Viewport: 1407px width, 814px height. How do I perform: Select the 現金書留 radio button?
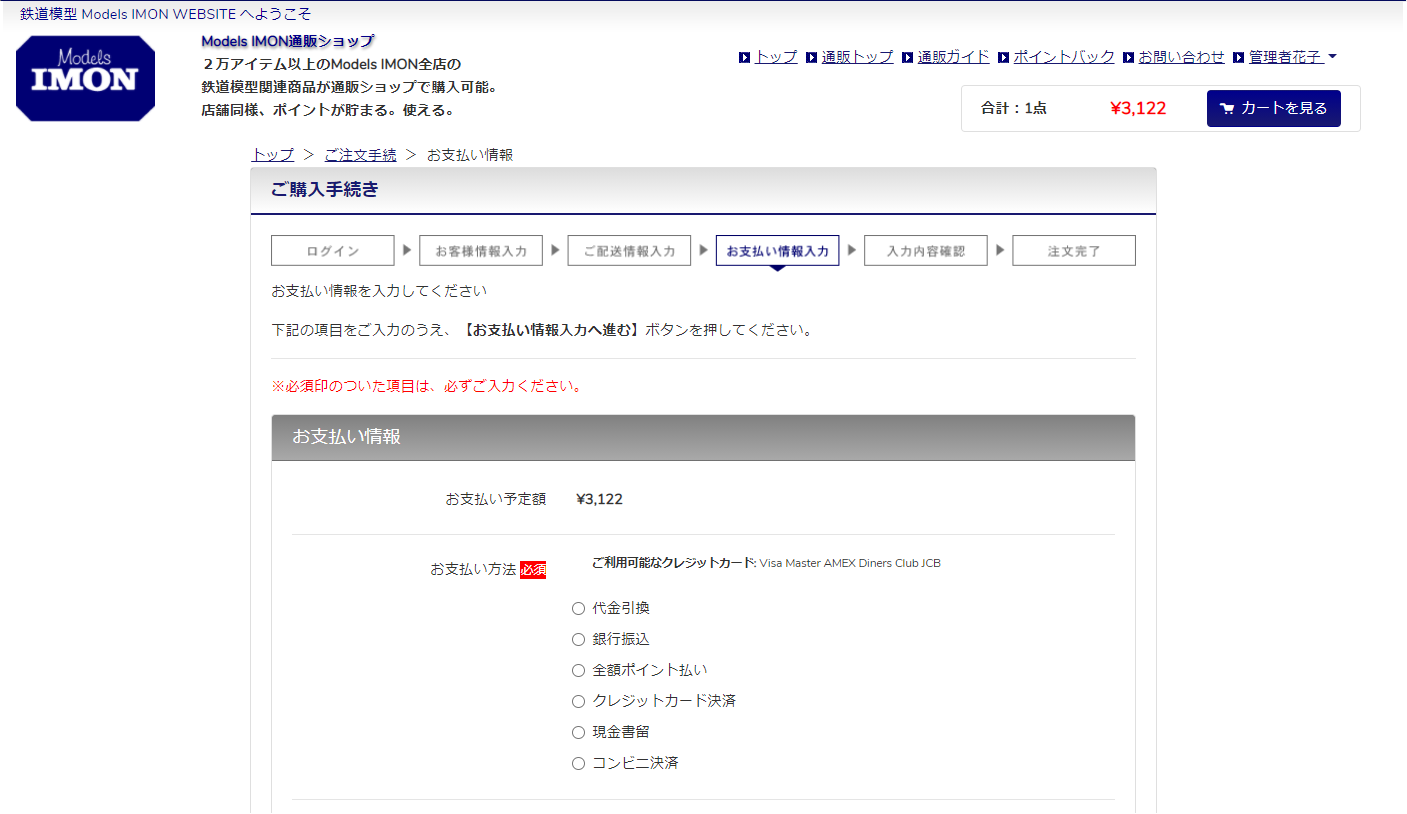pos(578,732)
